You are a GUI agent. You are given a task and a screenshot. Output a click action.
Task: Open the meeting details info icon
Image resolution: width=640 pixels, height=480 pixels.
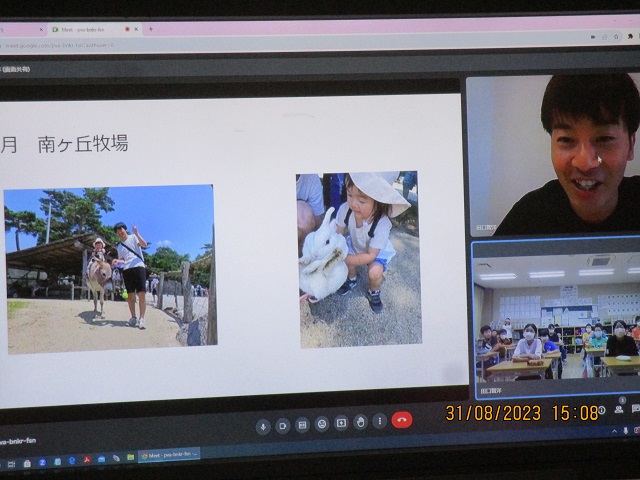(x=602, y=409)
